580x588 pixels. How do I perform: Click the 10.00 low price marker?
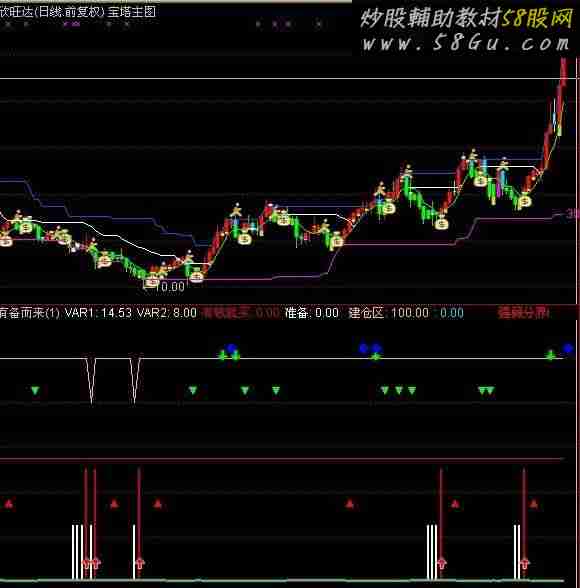[169, 287]
